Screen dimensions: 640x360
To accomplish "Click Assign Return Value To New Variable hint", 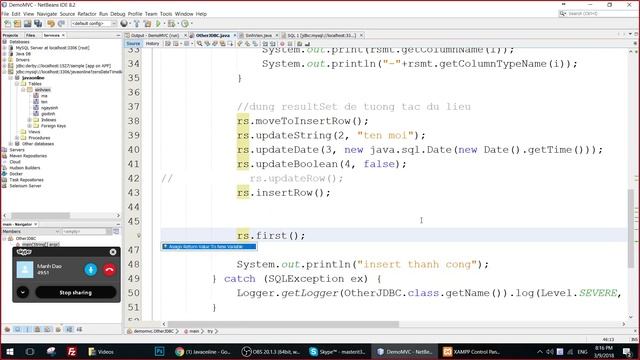I will point(209,247).
